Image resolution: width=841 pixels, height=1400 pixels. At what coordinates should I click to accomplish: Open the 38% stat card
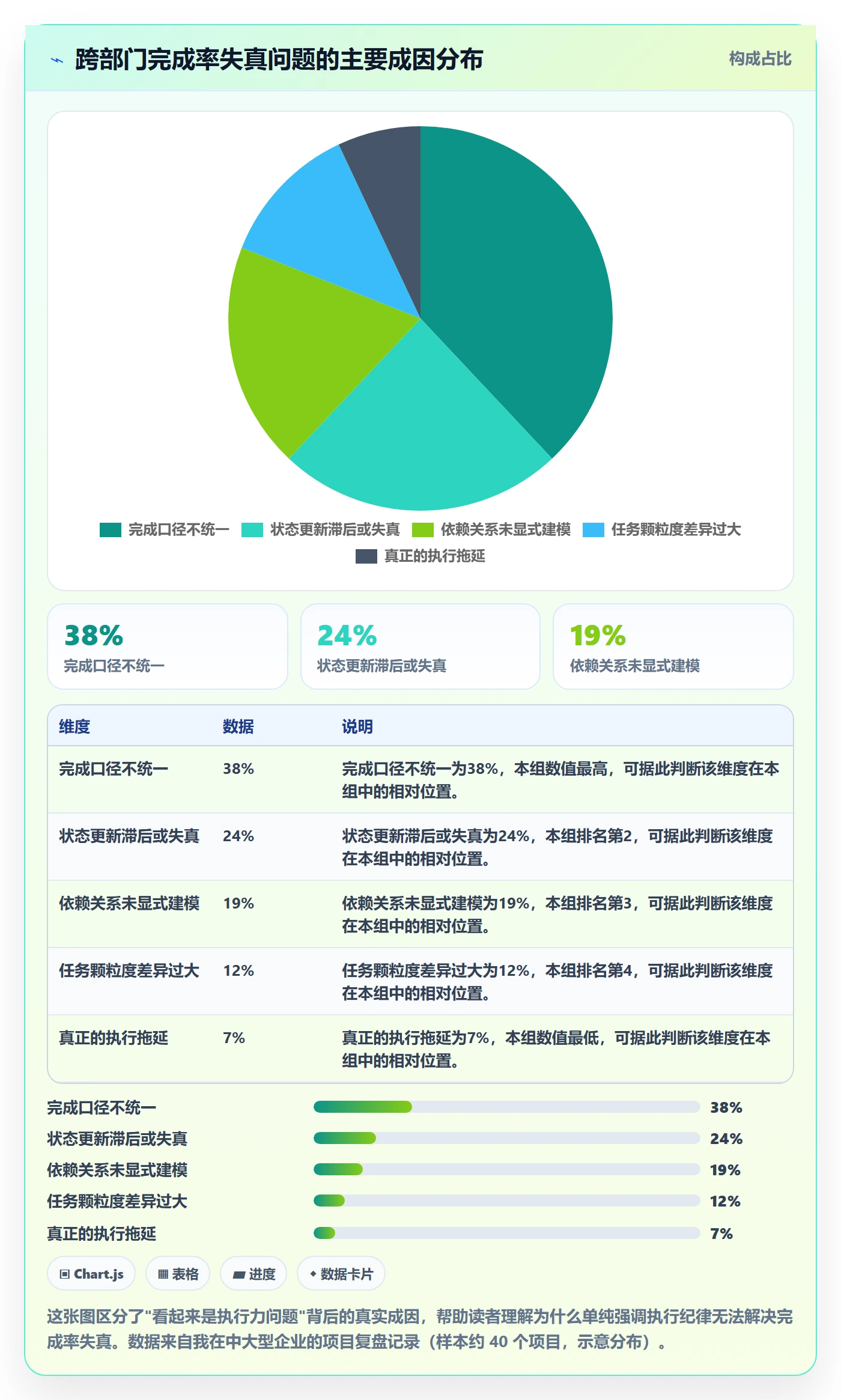pos(168,647)
